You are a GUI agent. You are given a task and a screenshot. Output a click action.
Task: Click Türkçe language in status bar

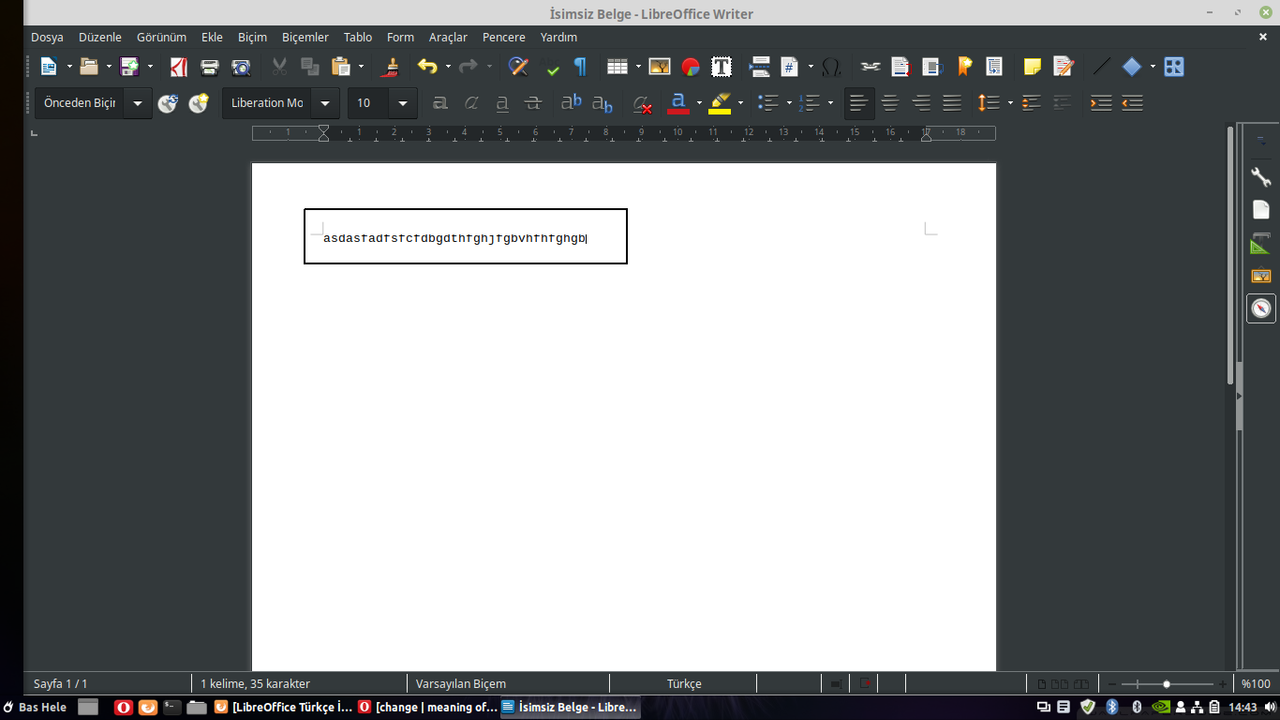(684, 684)
